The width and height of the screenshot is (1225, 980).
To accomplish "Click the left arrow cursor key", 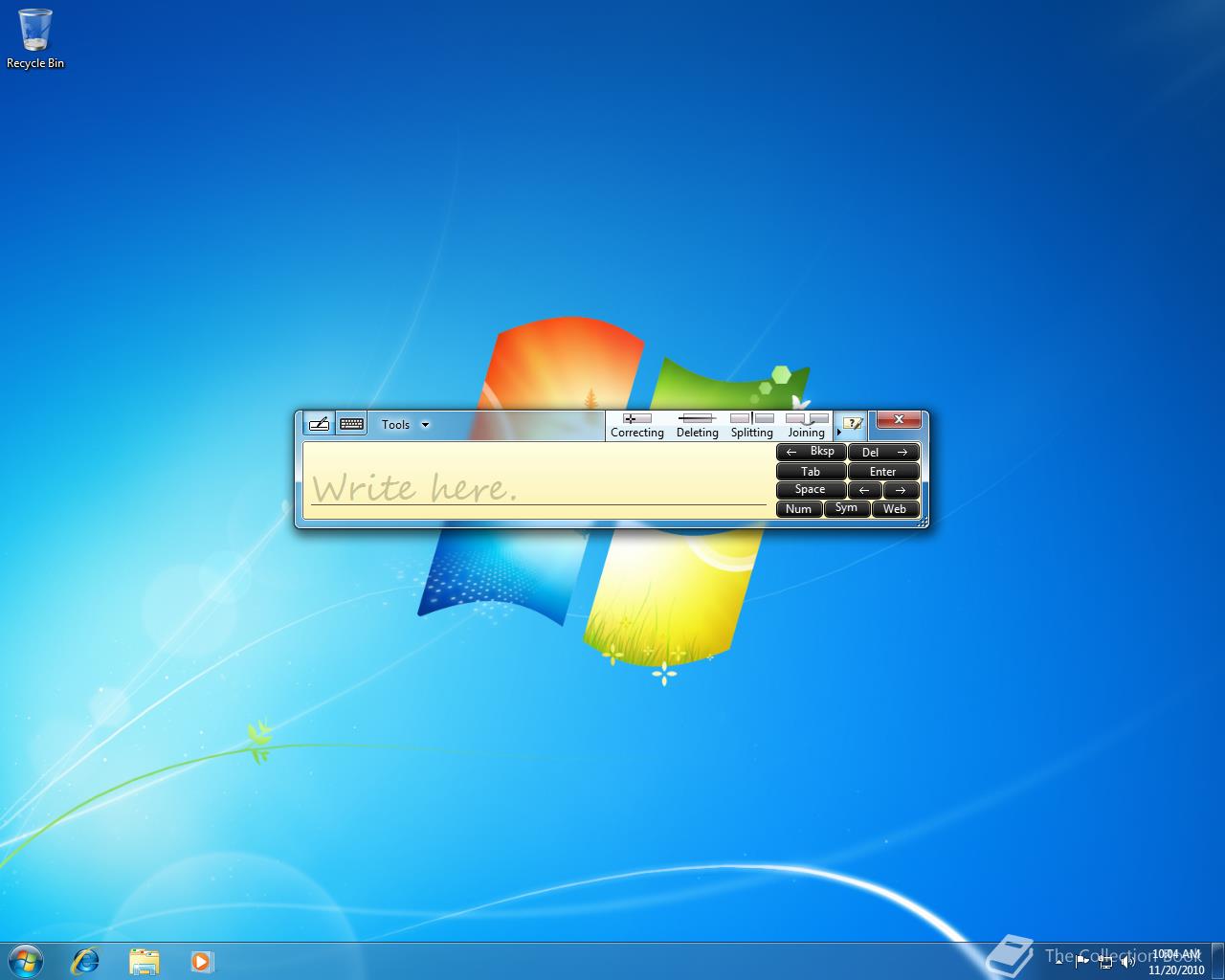I will [x=865, y=490].
